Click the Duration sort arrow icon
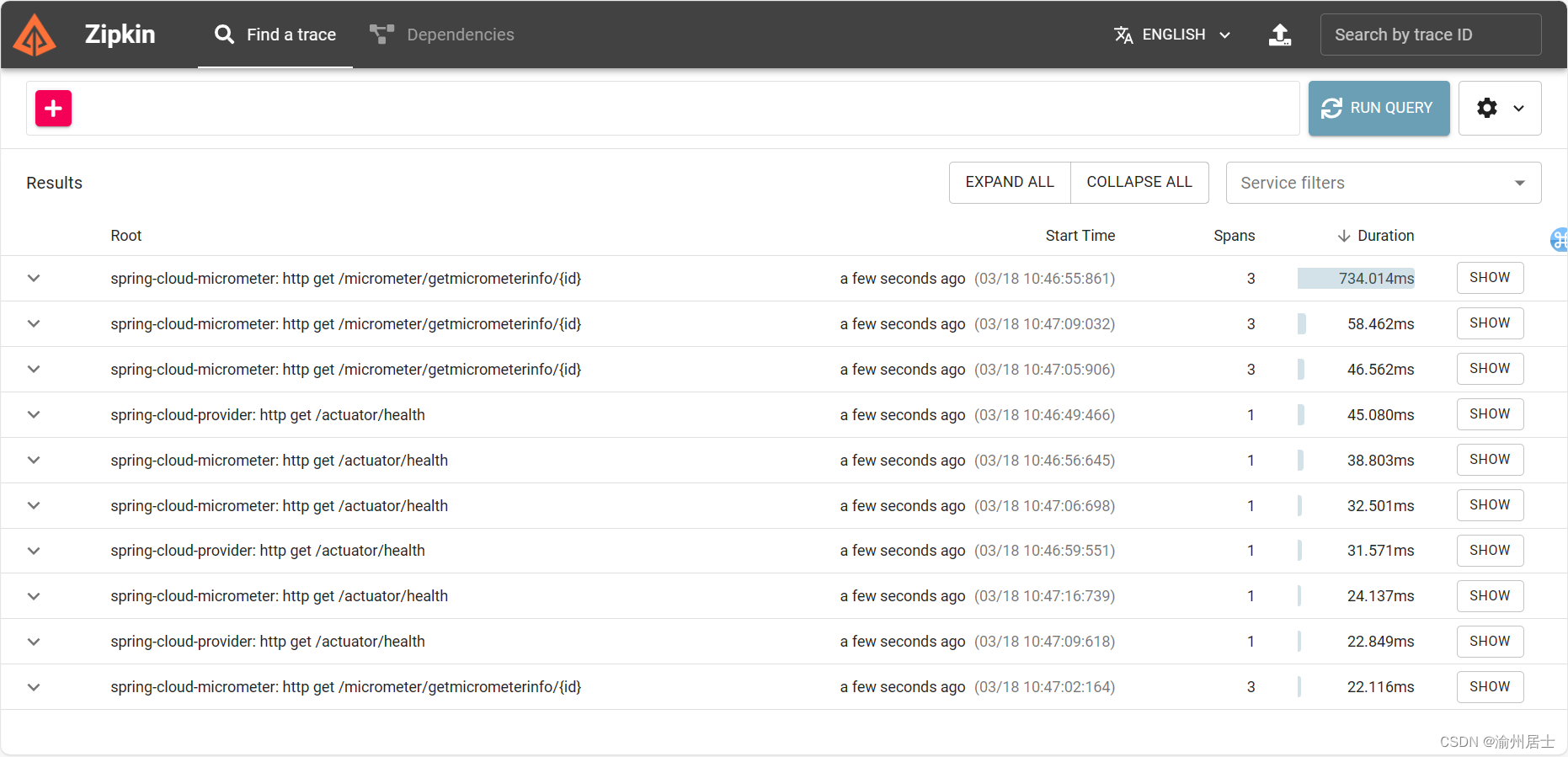The height and width of the screenshot is (757, 1568). (x=1344, y=236)
